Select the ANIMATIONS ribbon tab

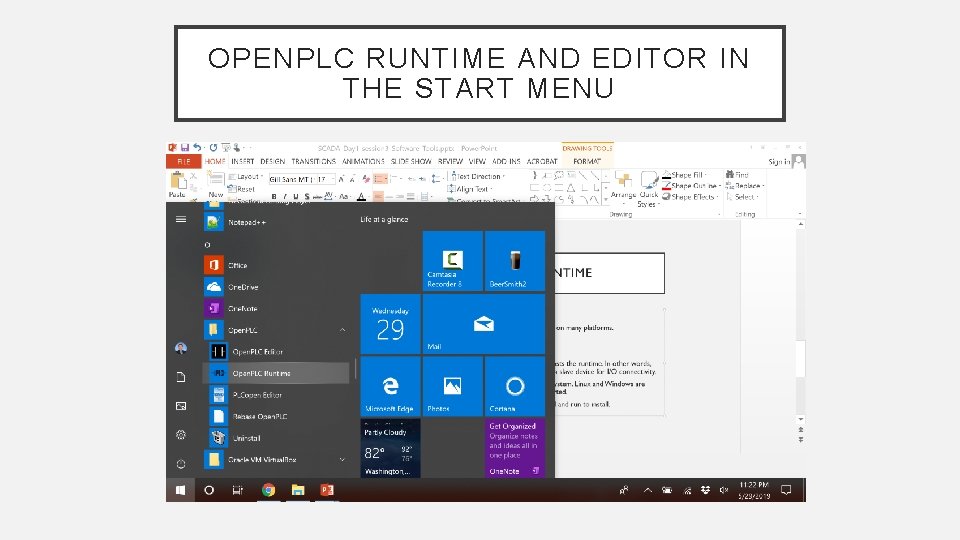[363, 161]
